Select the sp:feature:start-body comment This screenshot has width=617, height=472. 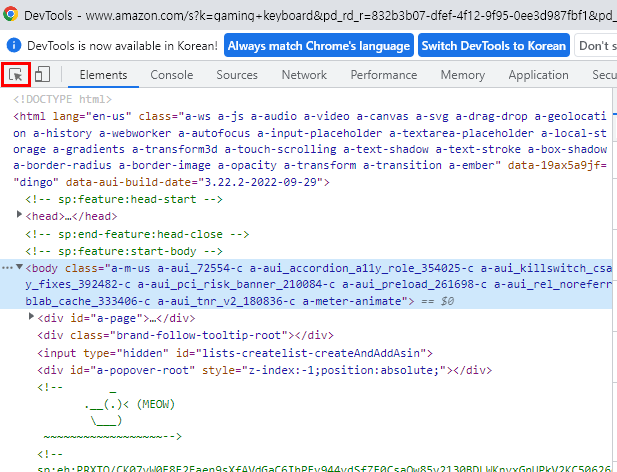[x=124, y=251]
